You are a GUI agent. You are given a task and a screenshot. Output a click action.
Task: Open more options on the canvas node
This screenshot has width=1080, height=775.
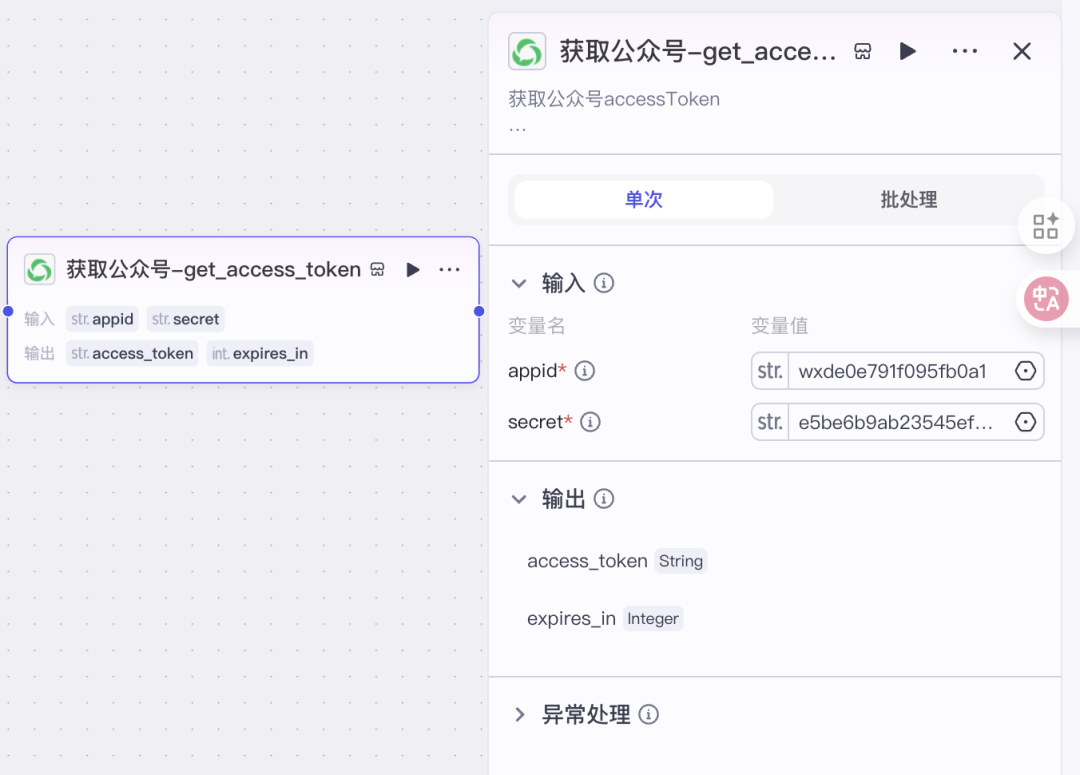pos(449,270)
